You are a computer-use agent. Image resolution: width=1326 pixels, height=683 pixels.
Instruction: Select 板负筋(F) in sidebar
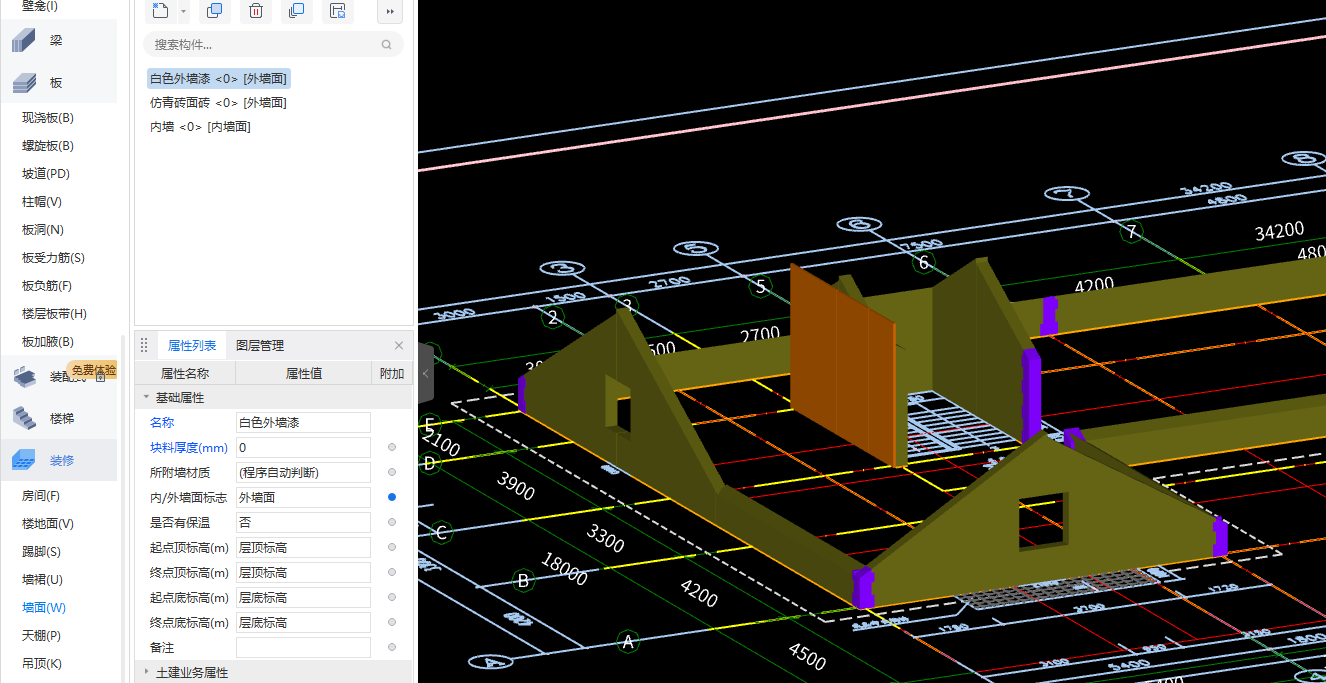tap(47, 285)
